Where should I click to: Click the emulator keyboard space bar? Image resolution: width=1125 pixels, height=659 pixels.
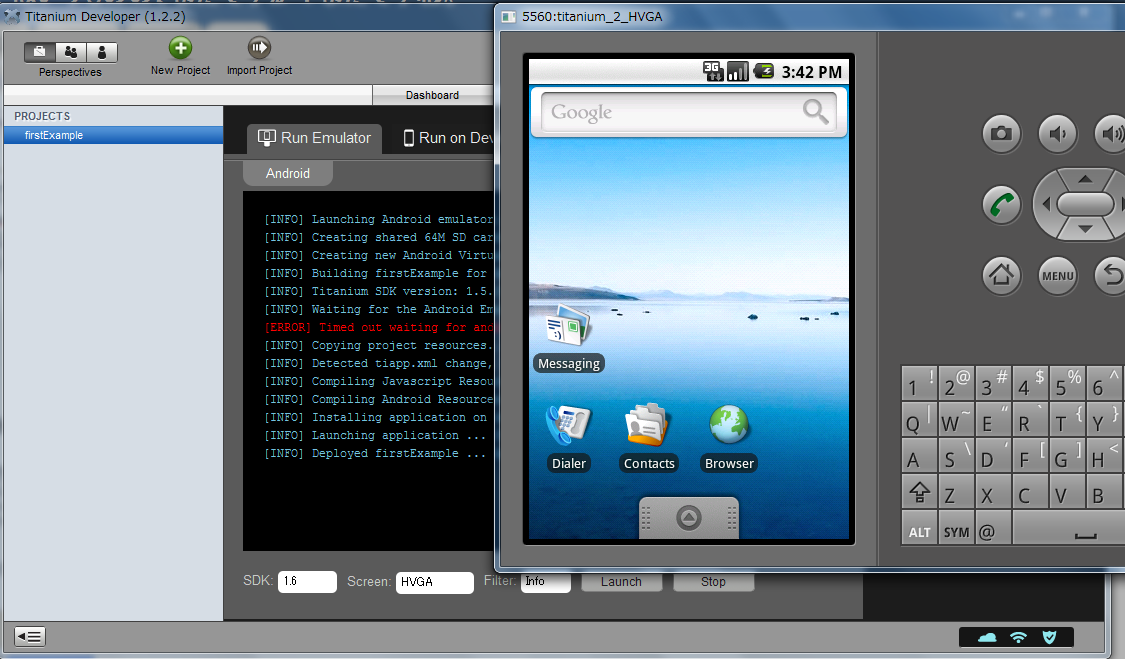coord(1069,528)
